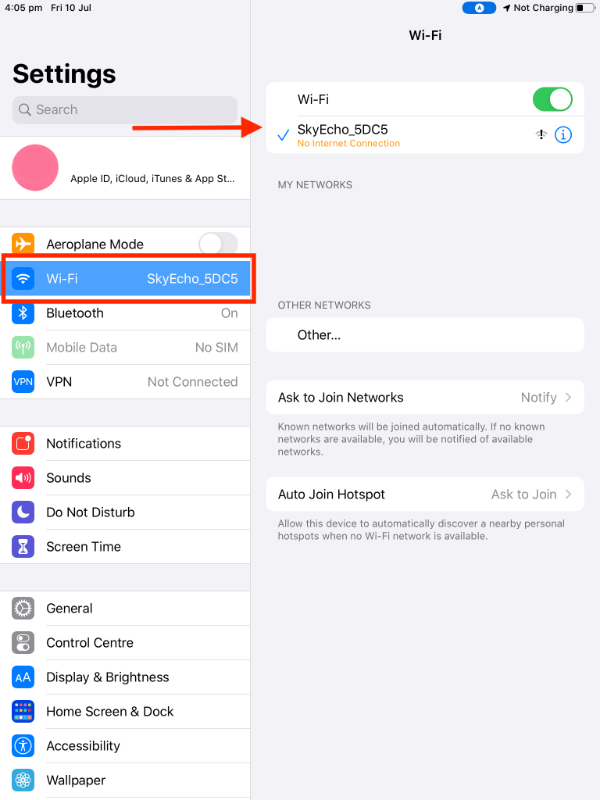Tap the Sounds speaker icon

[23, 478]
